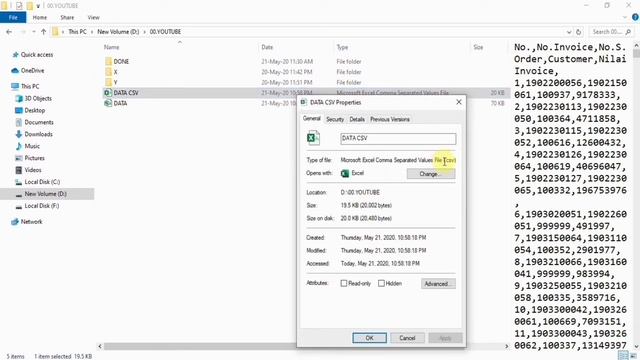Image resolution: width=640 pixels, height=360 pixels.
Task: Select OneDrive in navigation pane
Action: tap(32, 71)
